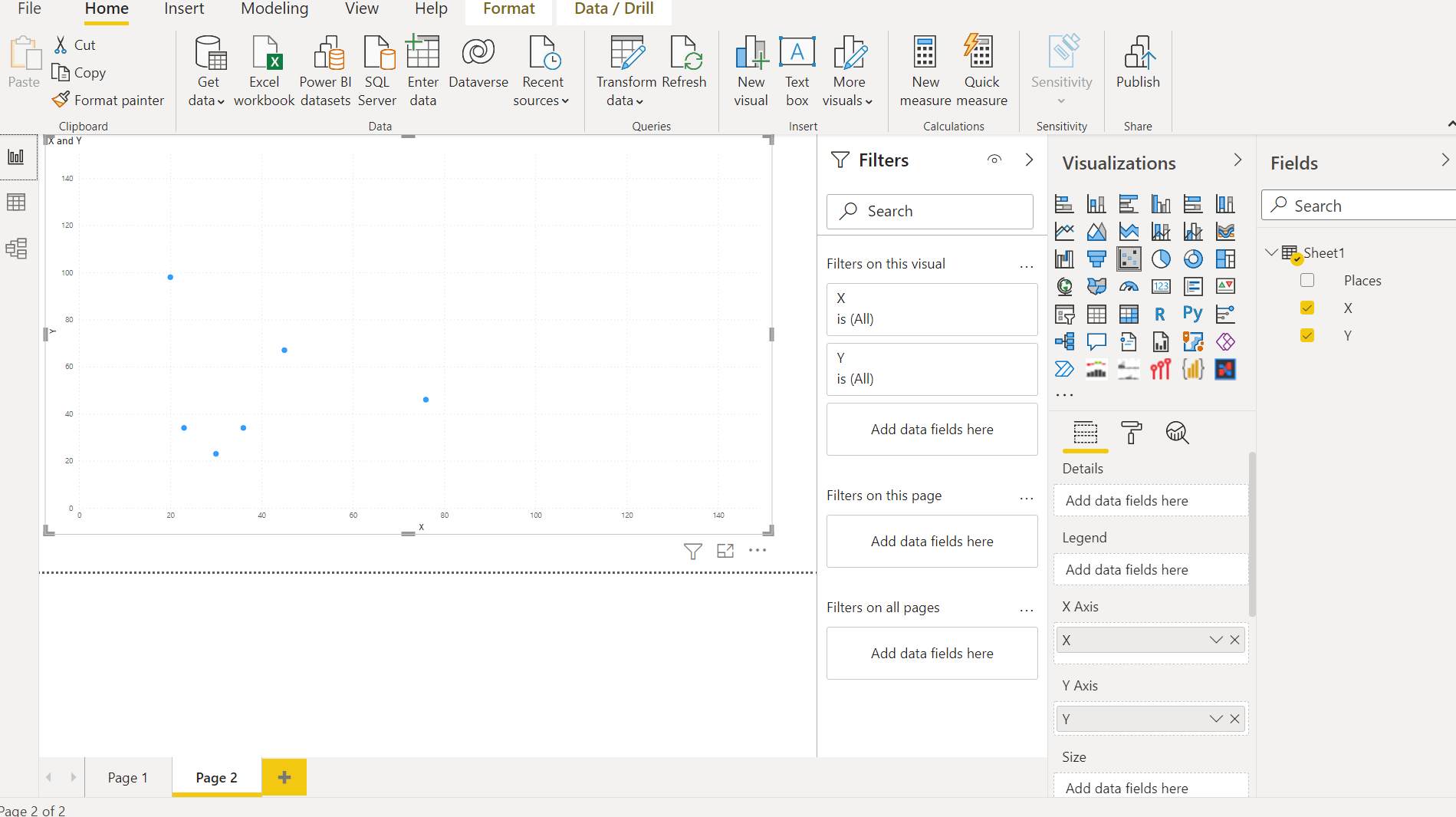The height and width of the screenshot is (817, 1456).
Task: Select the KPI visual
Action: tap(1225, 287)
